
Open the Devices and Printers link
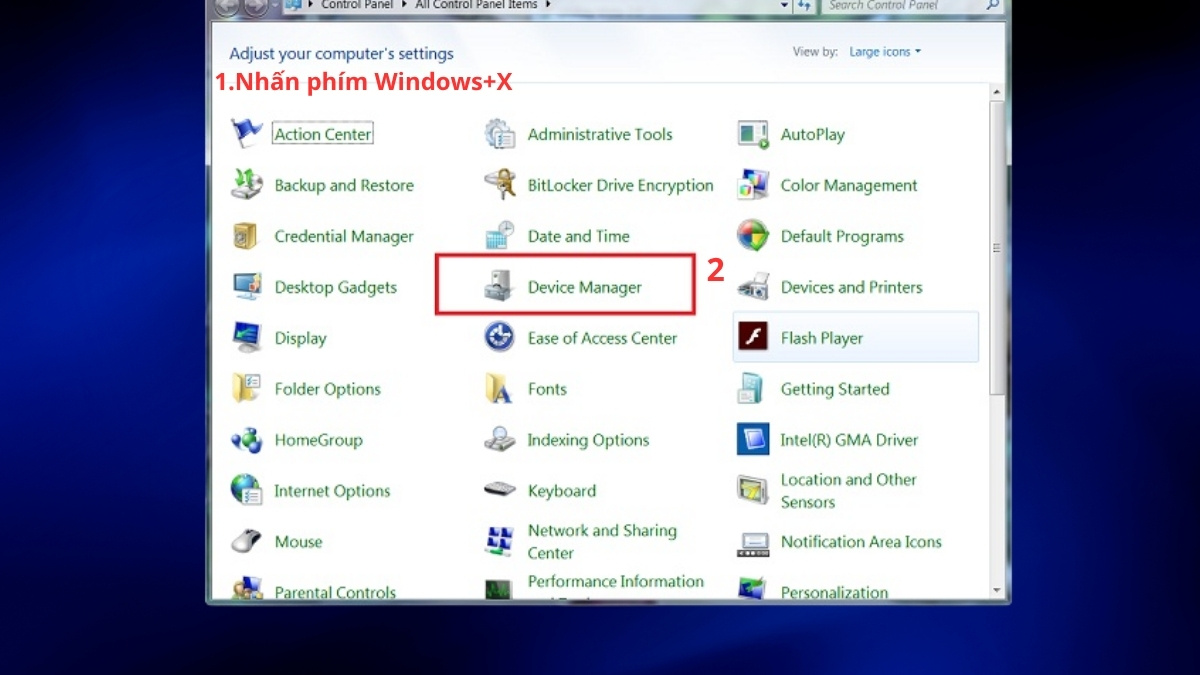point(852,287)
